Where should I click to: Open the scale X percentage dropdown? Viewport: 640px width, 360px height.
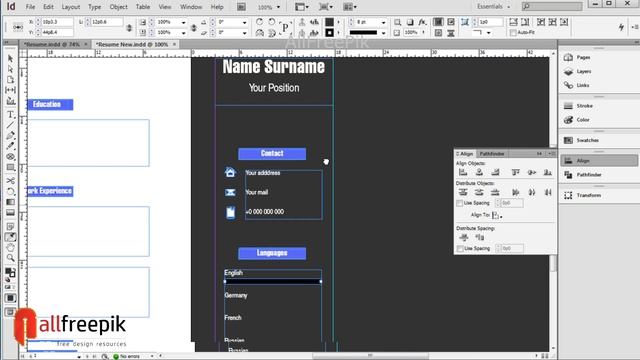pos(183,22)
